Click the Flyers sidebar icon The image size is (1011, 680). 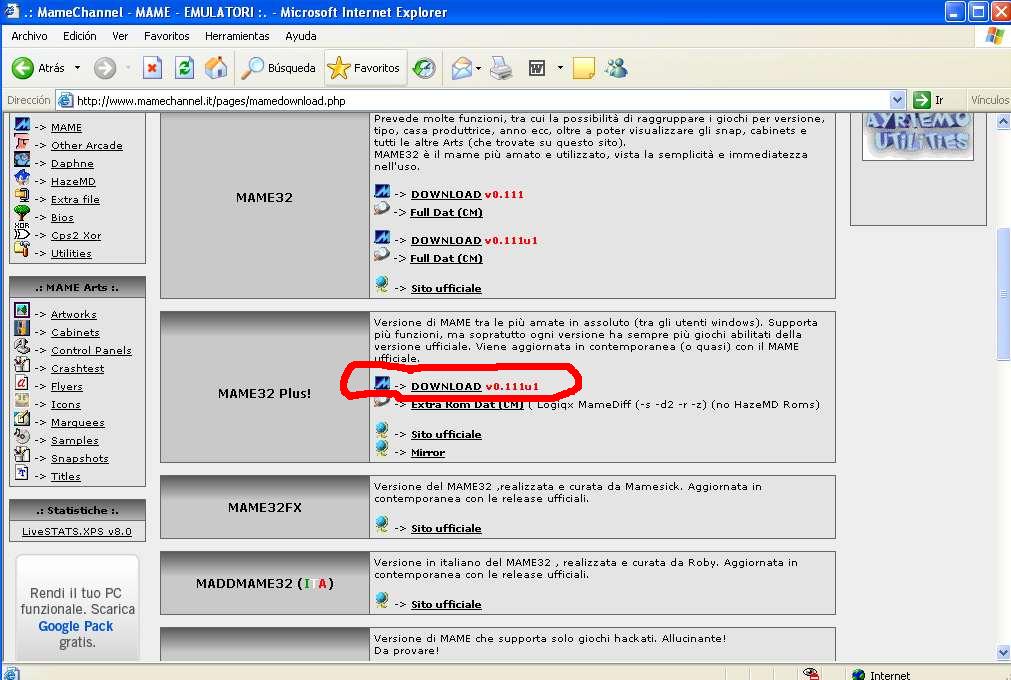coord(22,383)
